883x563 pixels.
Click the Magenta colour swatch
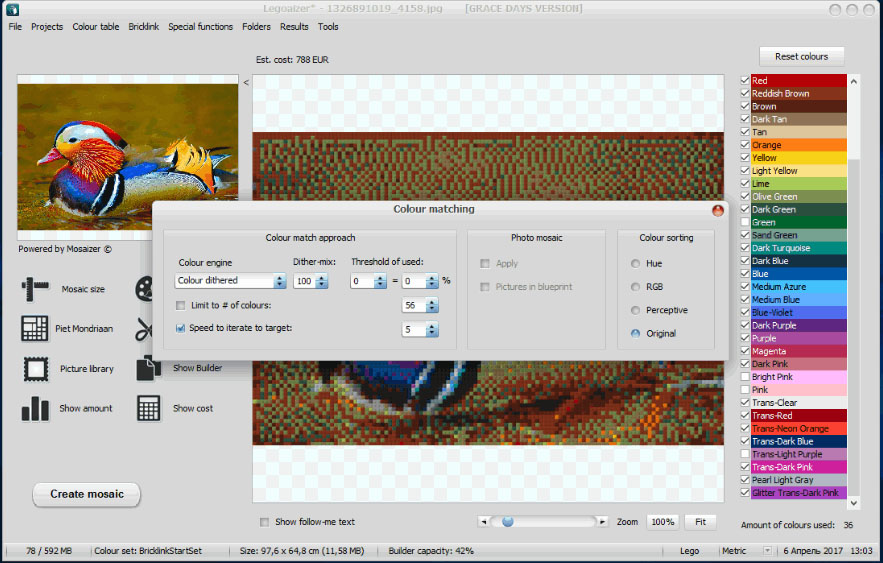[x=799, y=351]
